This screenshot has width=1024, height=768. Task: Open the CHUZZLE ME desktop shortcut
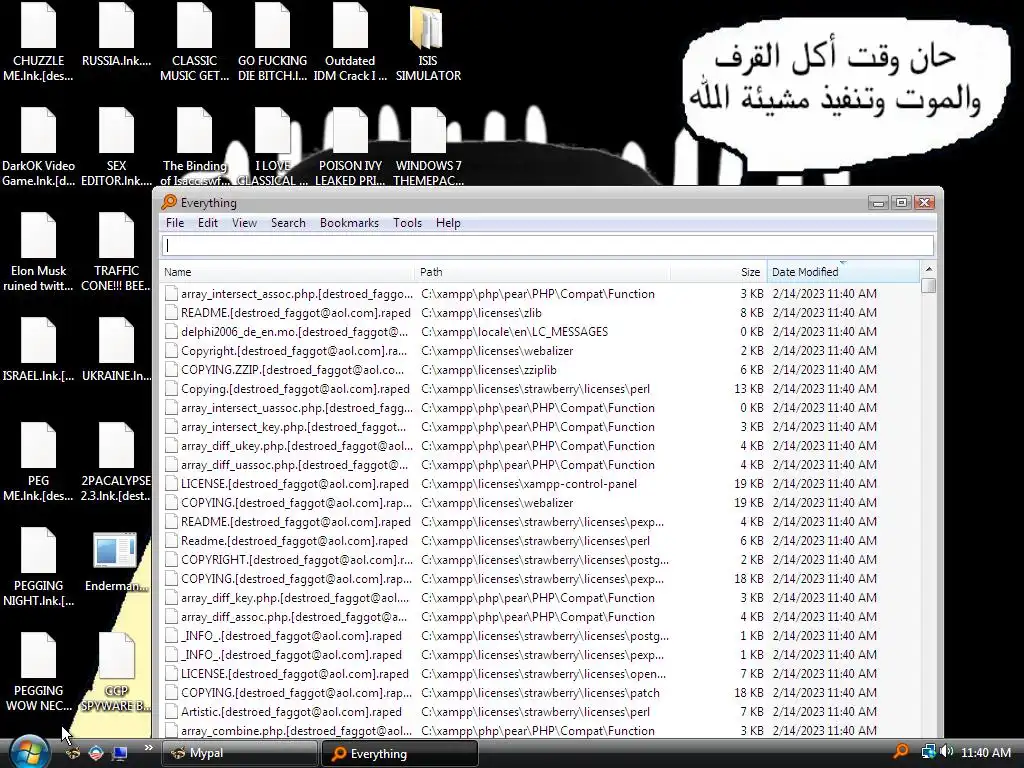click(38, 43)
